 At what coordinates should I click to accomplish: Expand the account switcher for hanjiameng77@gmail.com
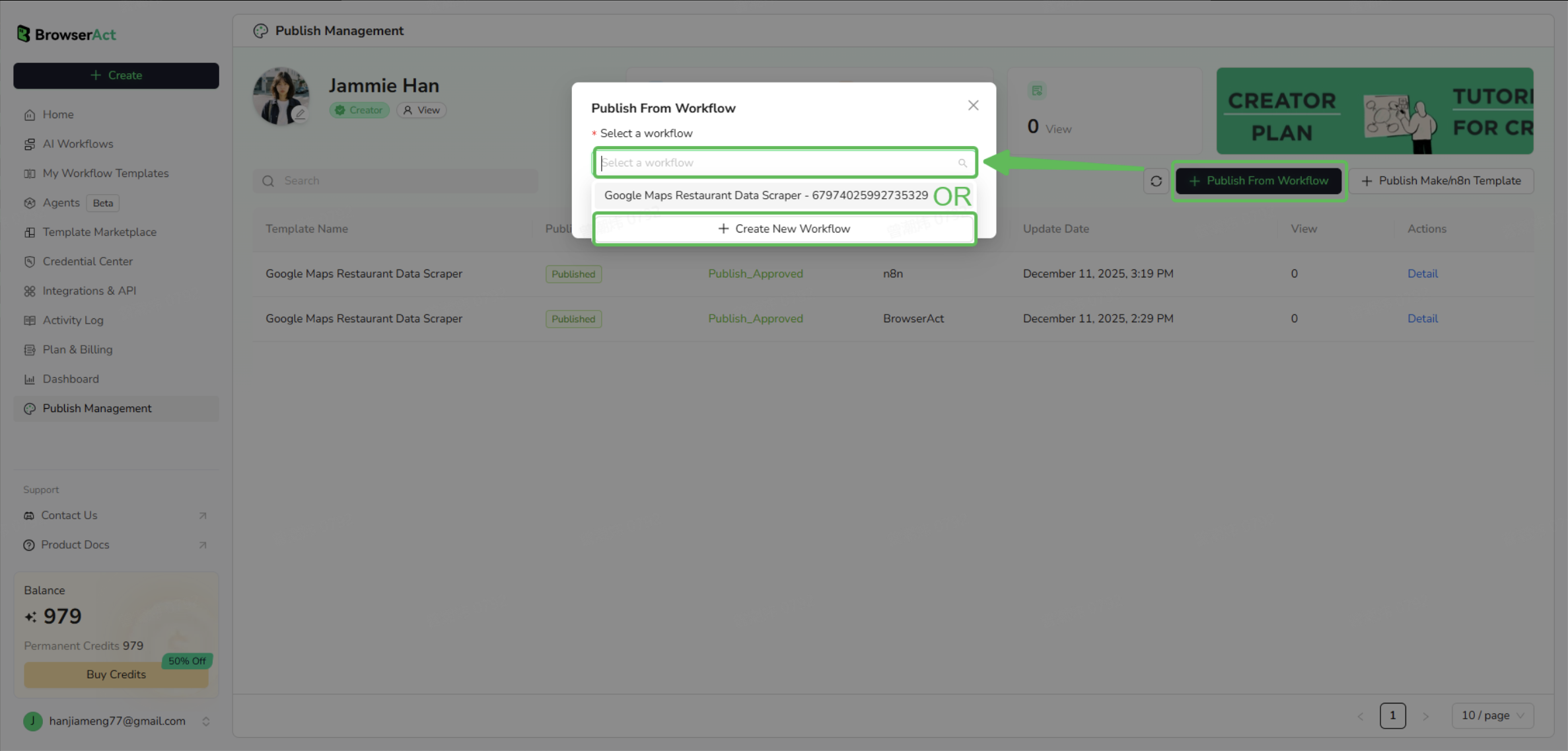click(x=205, y=721)
